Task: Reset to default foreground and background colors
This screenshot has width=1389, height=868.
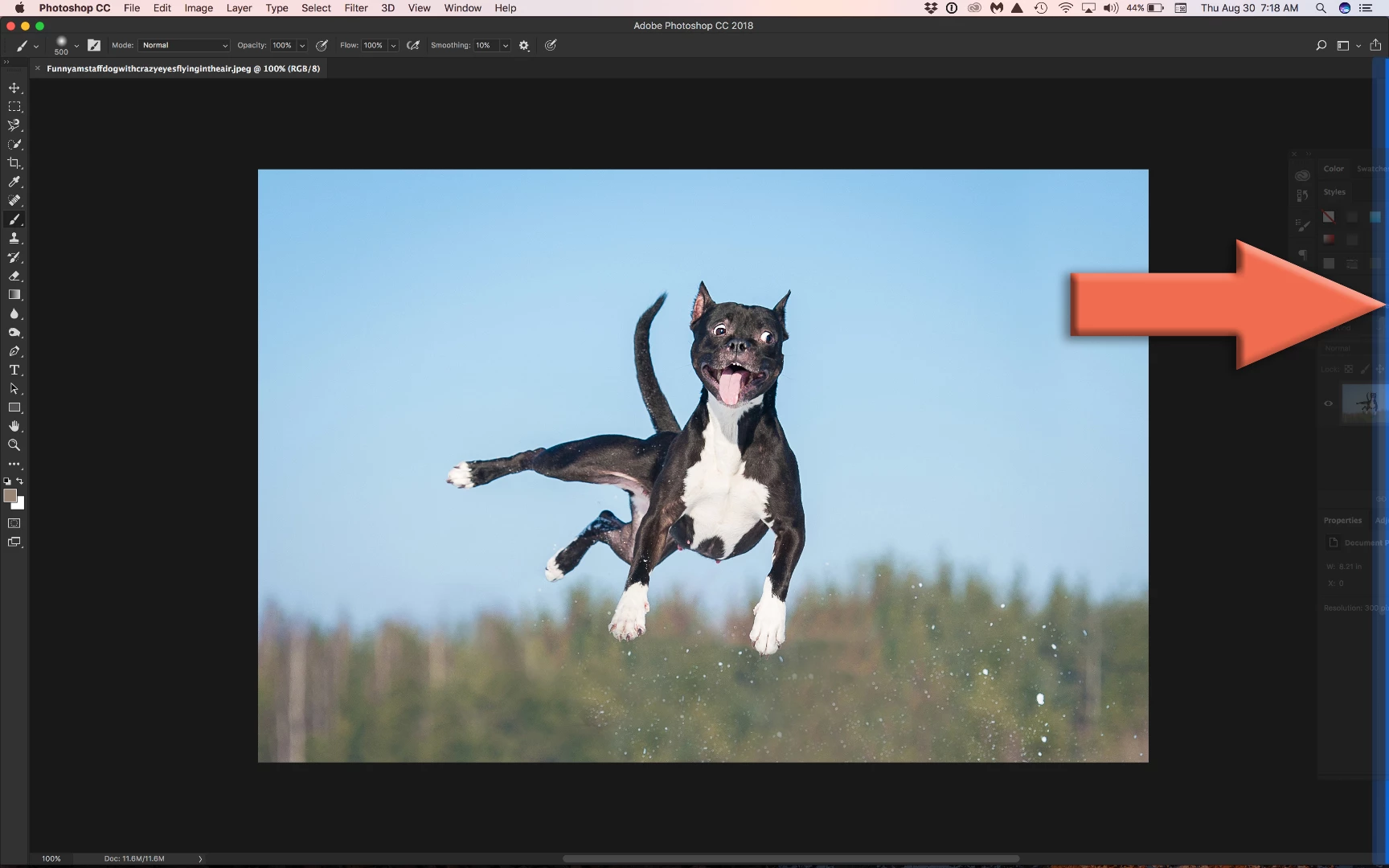Action: pyautogui.click(x=7, y=481)
